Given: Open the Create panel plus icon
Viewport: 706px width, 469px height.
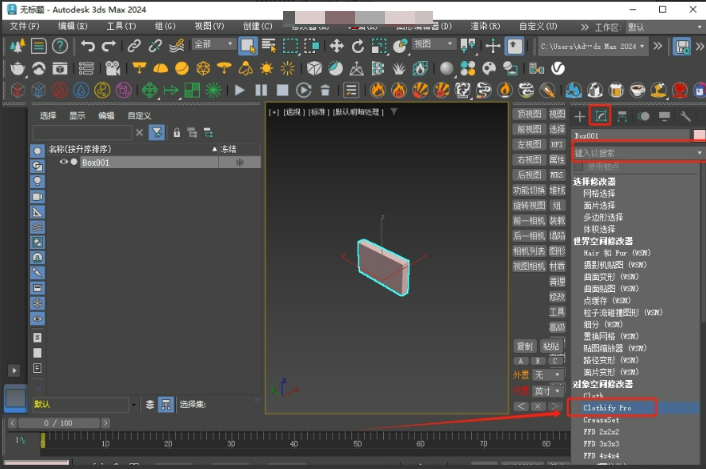Looking at the screenshot, I should click(x=579, y=116).
